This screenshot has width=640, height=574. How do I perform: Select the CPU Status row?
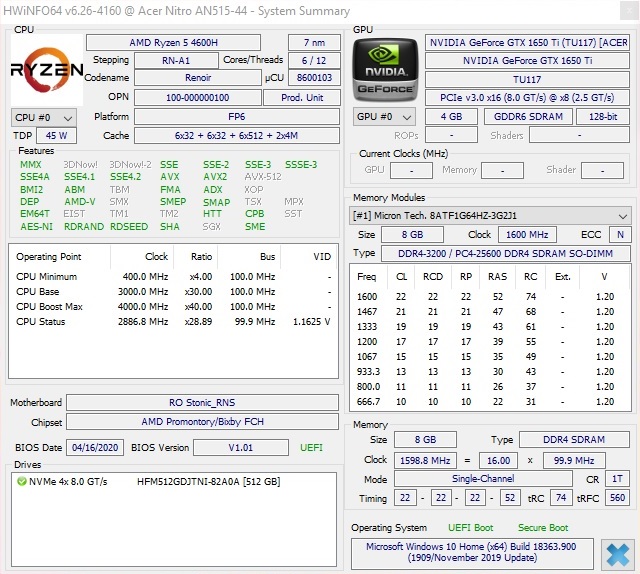(173, 322)
